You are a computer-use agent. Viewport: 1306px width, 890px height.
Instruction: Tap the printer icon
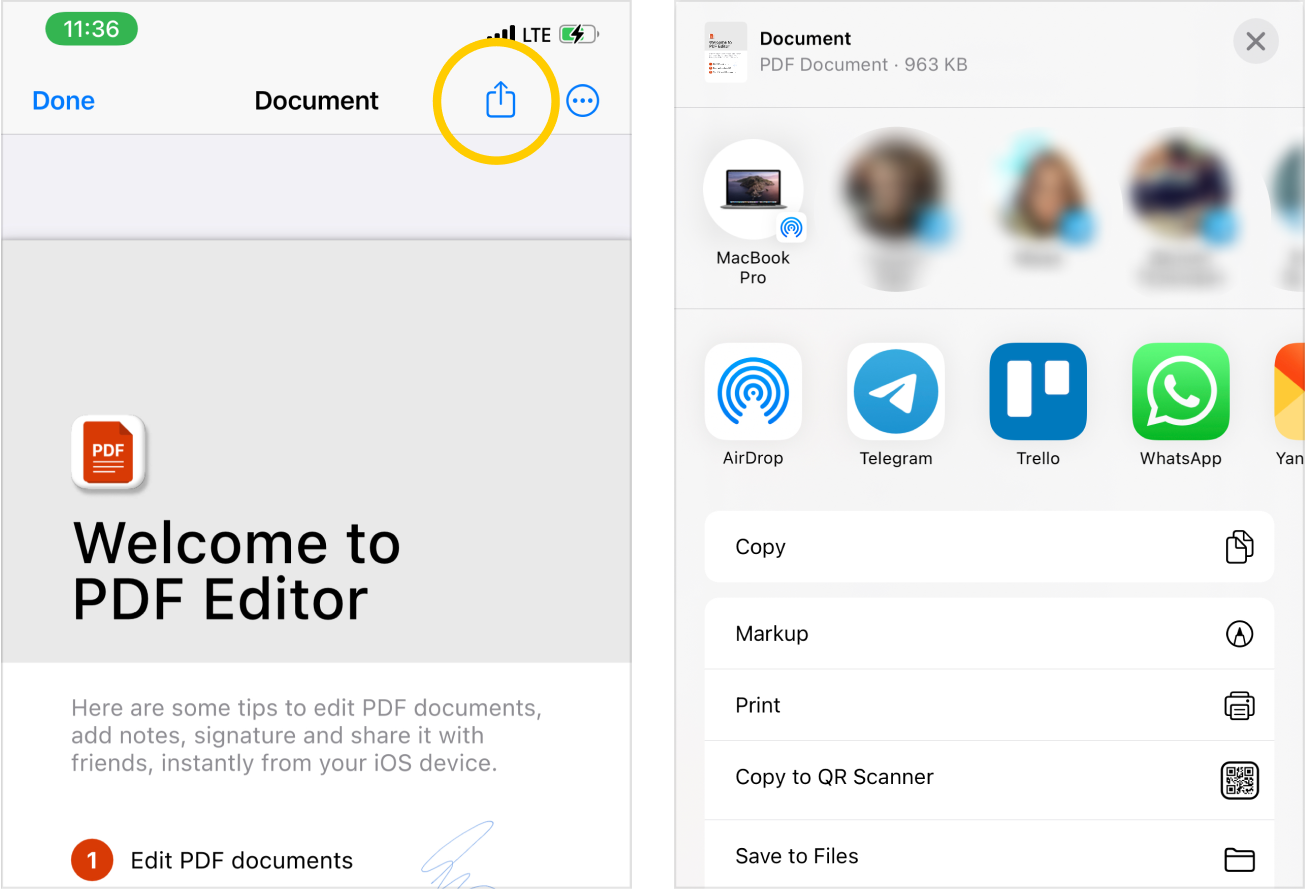pos(1239,706)
